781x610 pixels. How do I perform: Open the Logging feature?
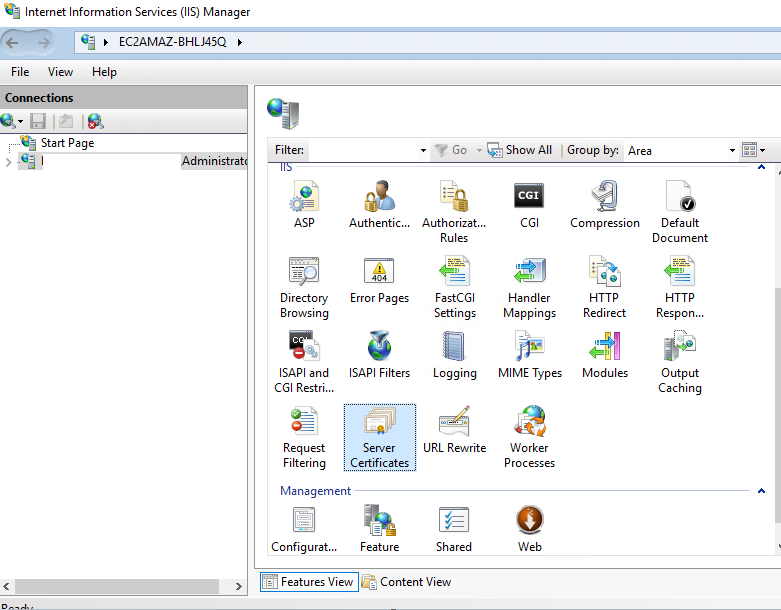coord(454,356)
